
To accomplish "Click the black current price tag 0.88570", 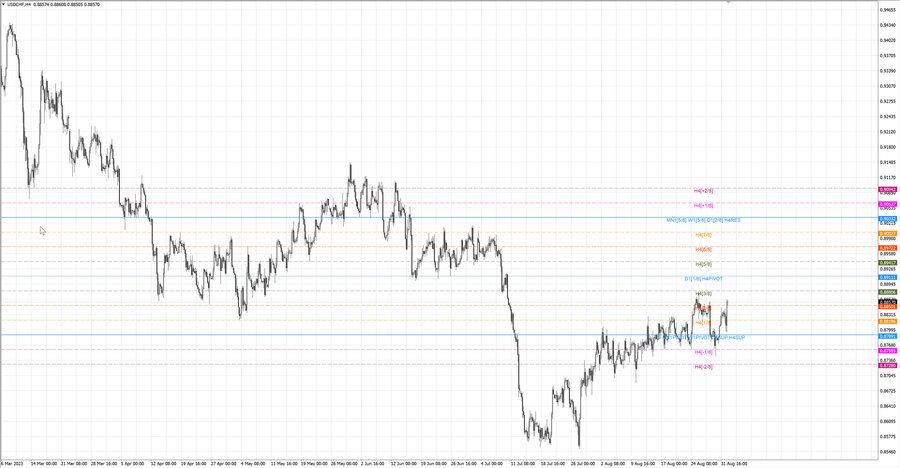I will click(x=888, y=302).
